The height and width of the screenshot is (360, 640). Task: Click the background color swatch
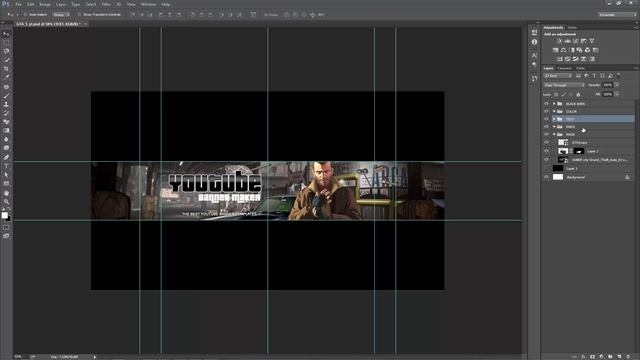coord(9,219)
